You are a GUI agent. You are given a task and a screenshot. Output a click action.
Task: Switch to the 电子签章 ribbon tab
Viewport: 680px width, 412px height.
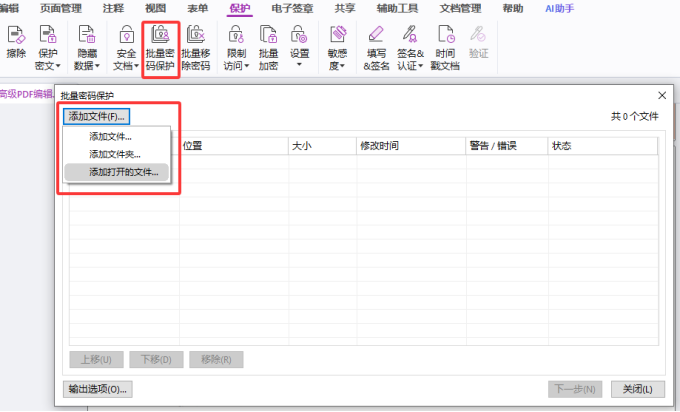[292, 8]
